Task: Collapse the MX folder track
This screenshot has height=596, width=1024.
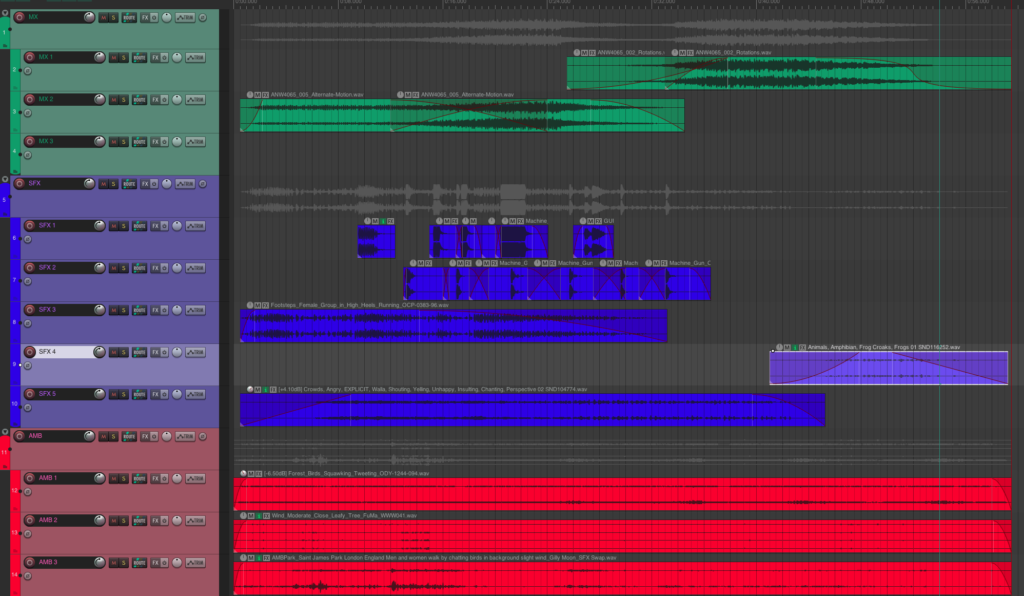Action: click(x=5, y=11)
